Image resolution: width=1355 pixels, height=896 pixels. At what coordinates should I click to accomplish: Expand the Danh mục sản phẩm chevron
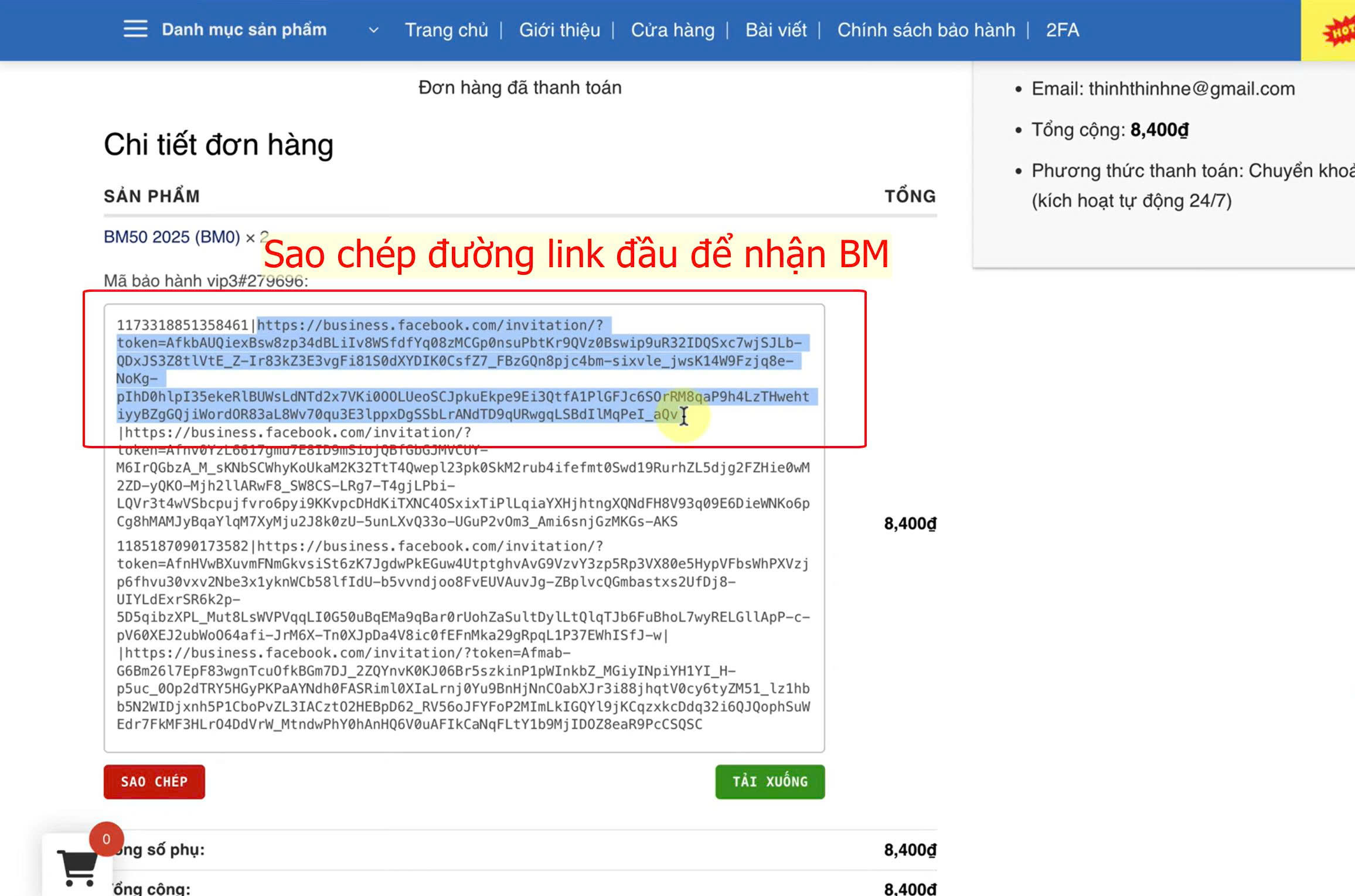[373, 30]
